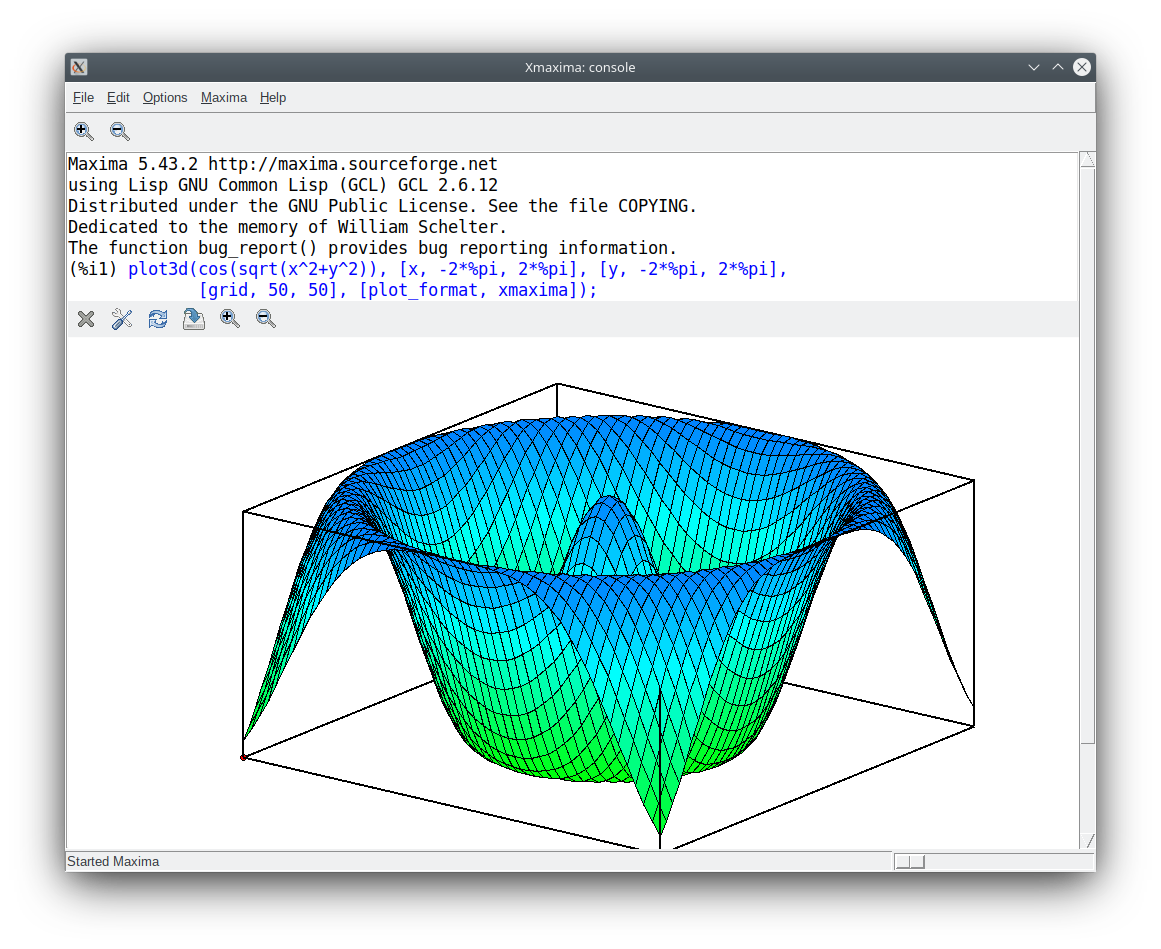Save the plot with the save icon
The width and height of the screenshot is (1161, 949).
coord(194,319)
